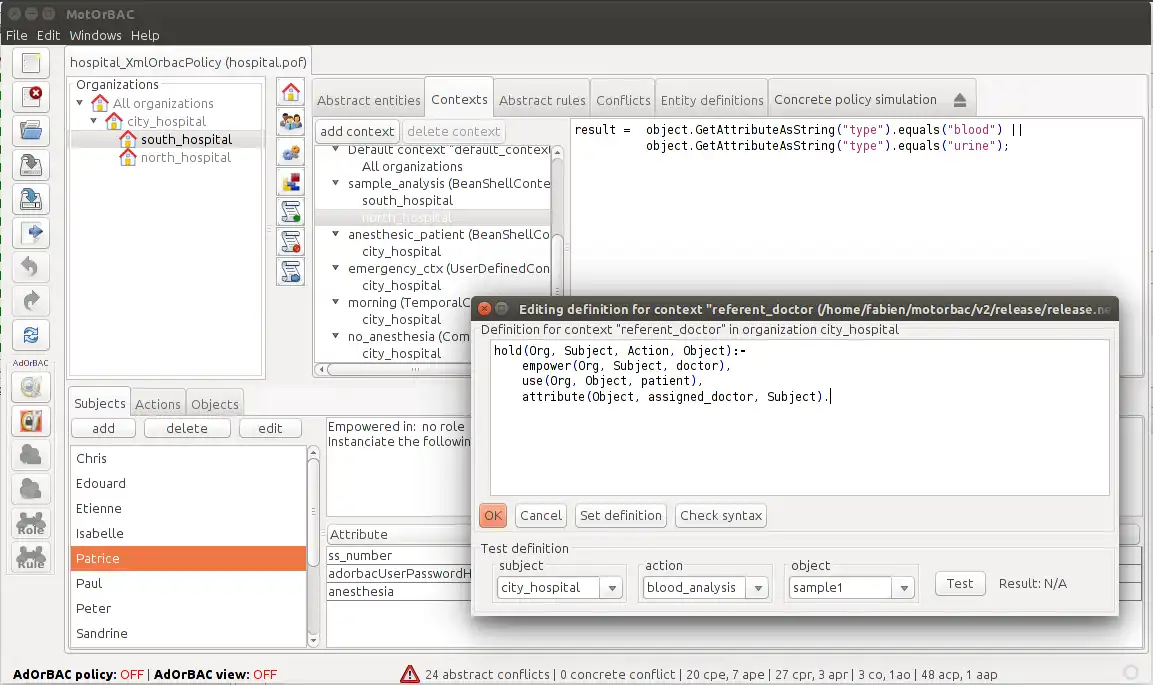1153x685 pixels.
Task: Click the roles group of people icon
Action: (x=290, y=121)
